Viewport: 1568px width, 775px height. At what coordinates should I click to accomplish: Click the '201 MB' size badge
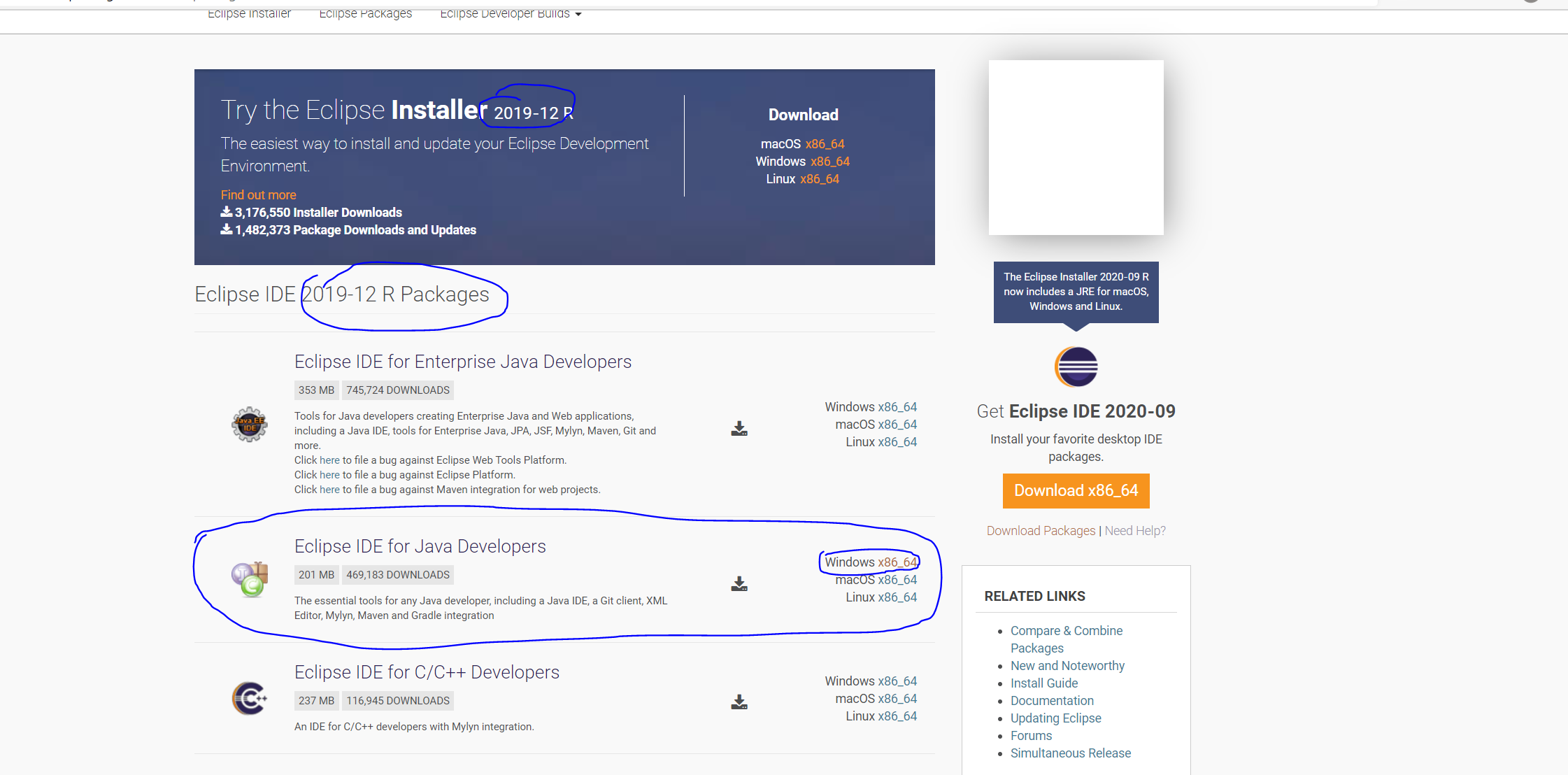point(316,574)
